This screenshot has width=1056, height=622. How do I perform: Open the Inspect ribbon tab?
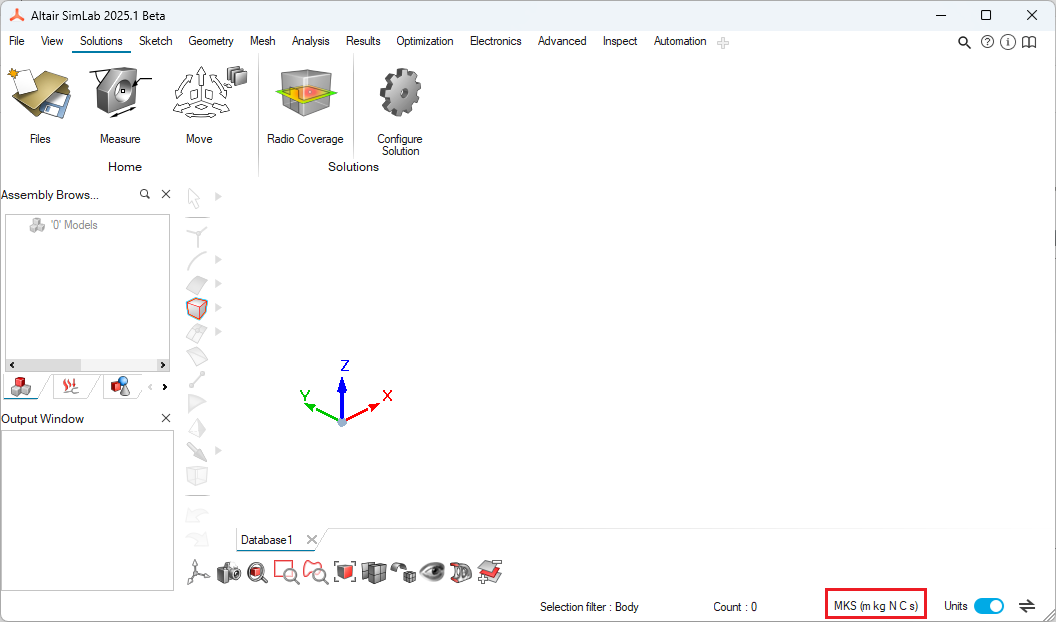coord(620,41)
